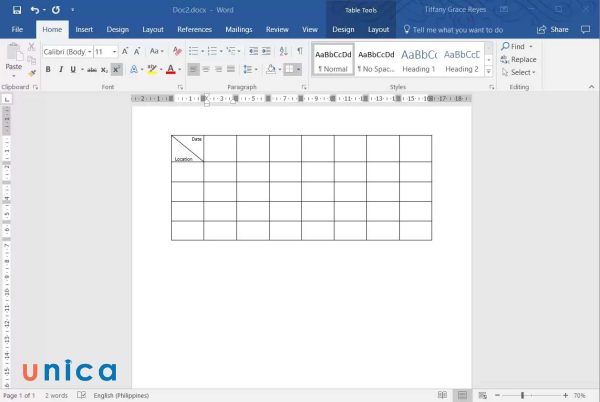Decrease font size with smaller A

[x=137, y=51]
